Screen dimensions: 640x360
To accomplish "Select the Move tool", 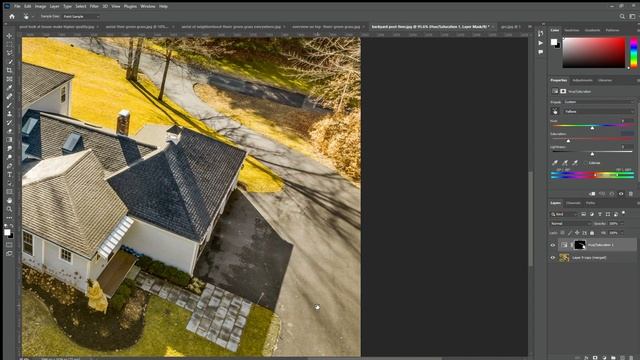I will (9, 36).
